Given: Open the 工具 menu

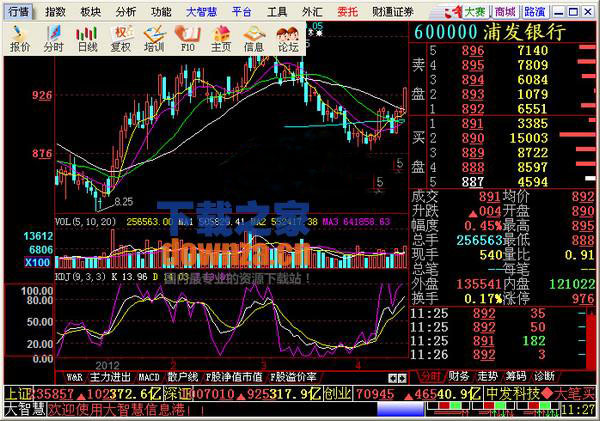Looking at the screenshot, I should point(277,12).
